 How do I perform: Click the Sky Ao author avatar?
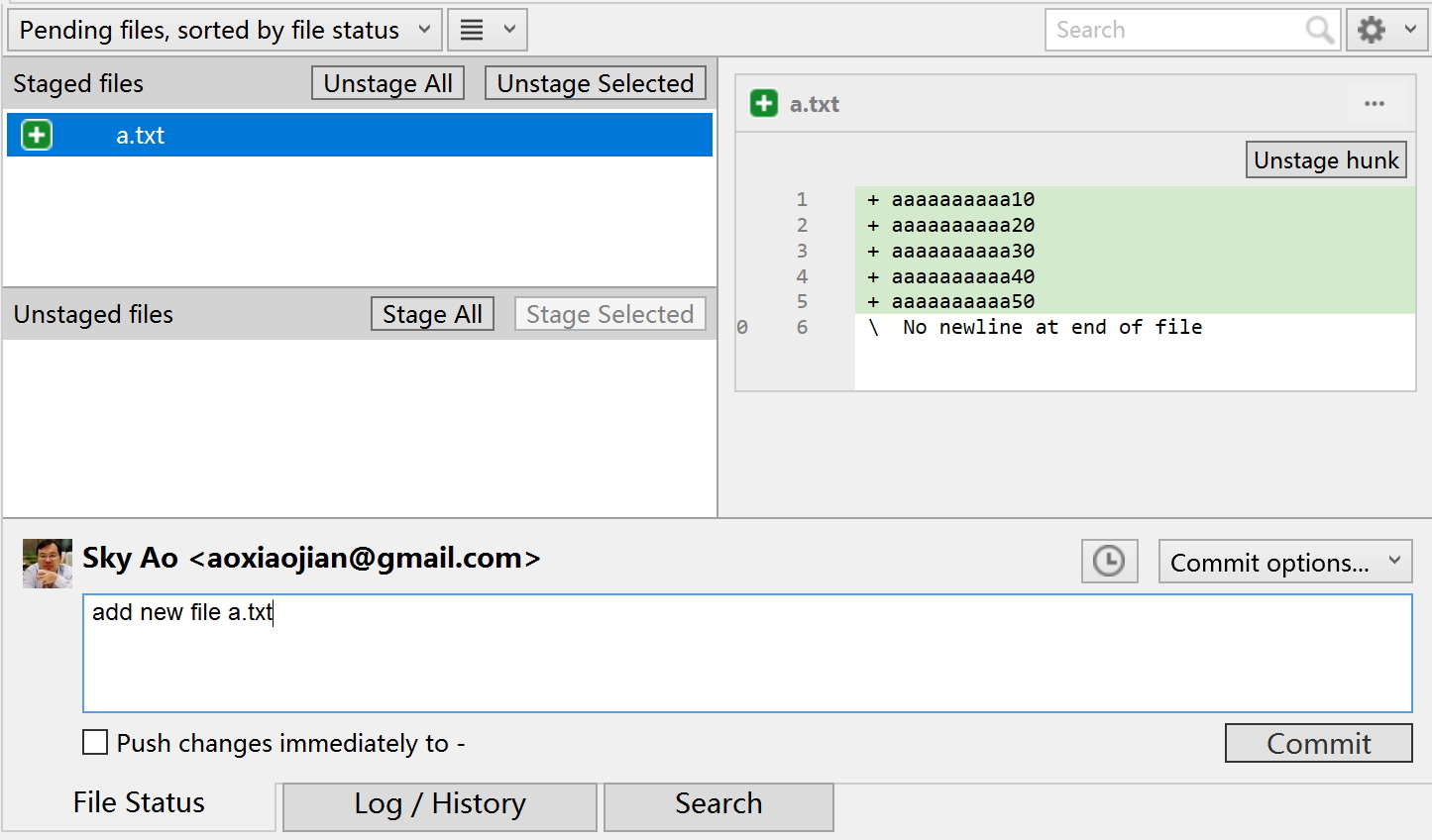48,563
